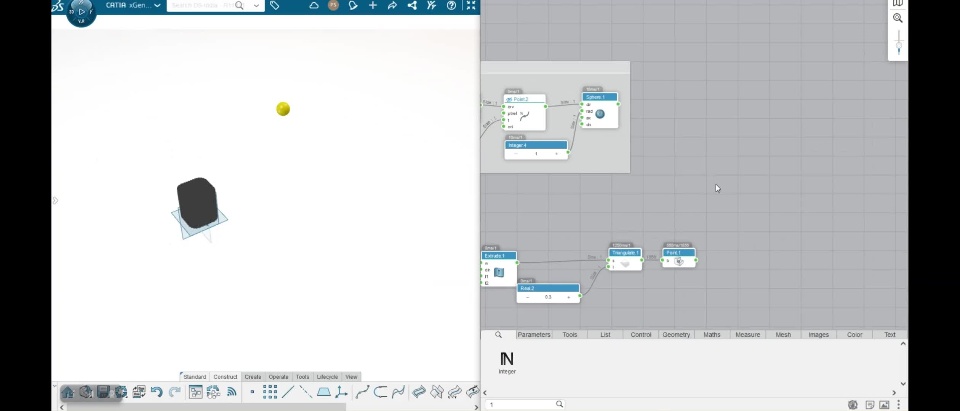
Task: Click the tools icon beside help
Action: pyautogui.click(x=432, y=6)
